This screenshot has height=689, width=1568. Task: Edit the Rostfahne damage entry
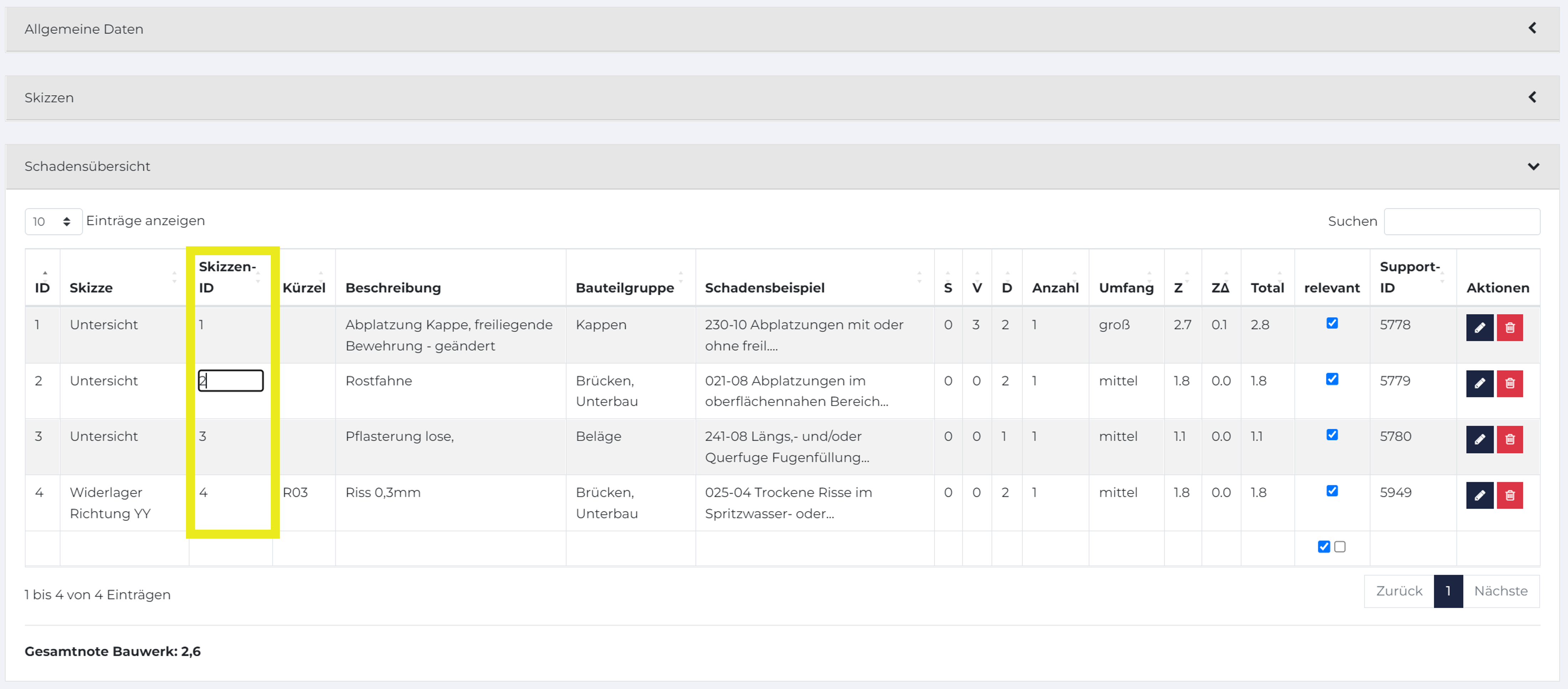click(1480, 384)
